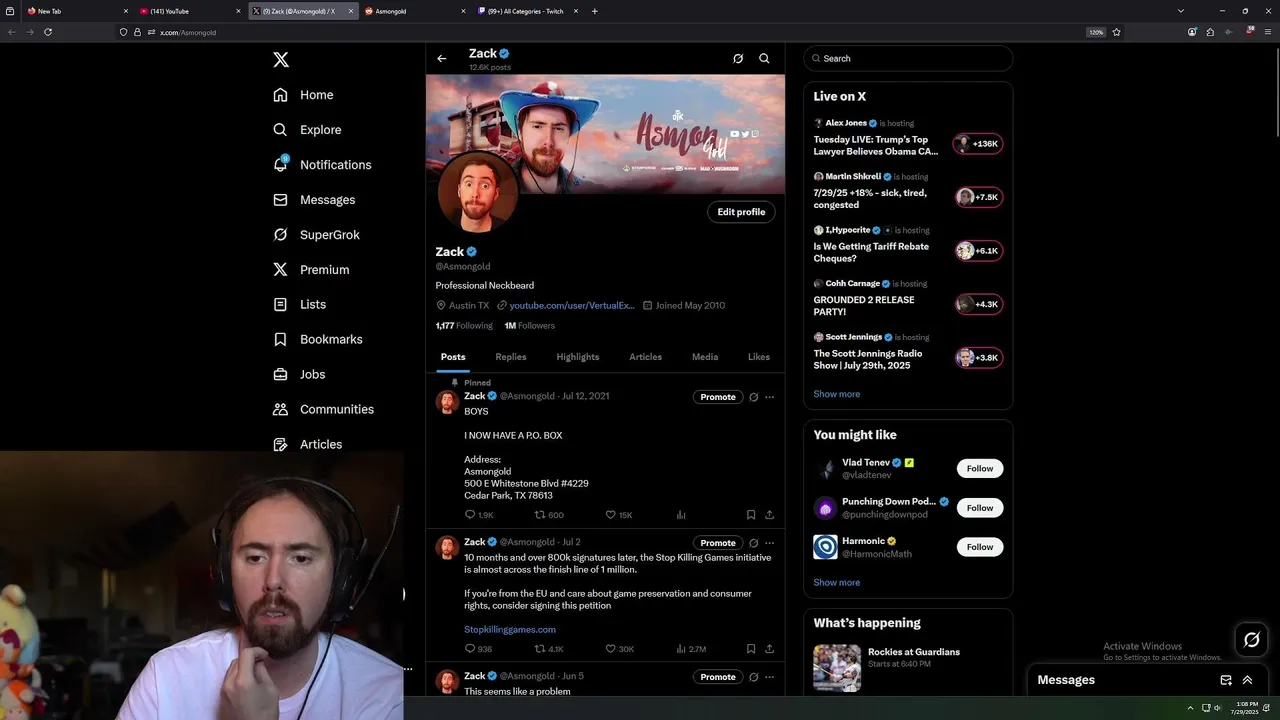
Task: Promote the Jun 5 post
Action: tap(718, 677)
